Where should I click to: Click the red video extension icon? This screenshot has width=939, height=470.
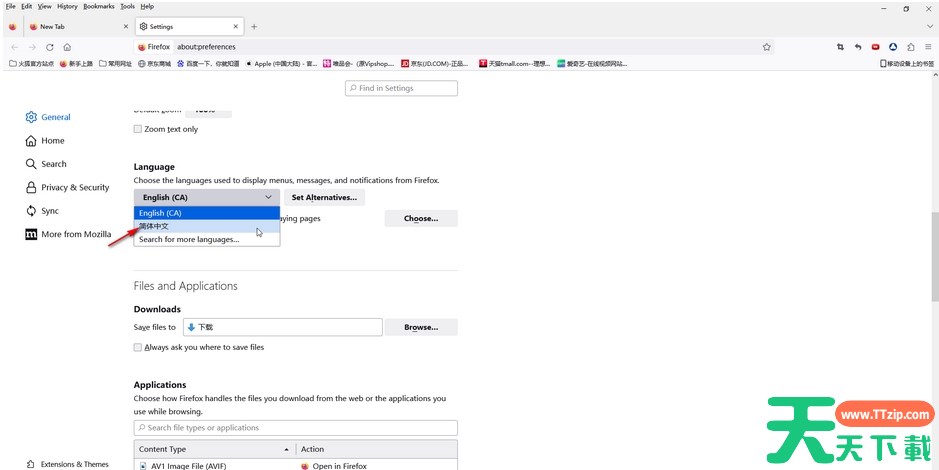click(876, 47)
